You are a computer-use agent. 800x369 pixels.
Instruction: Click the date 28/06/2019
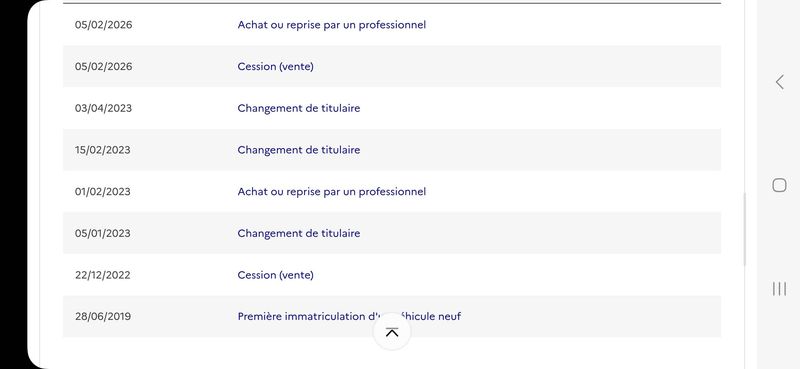pos(103,316)
